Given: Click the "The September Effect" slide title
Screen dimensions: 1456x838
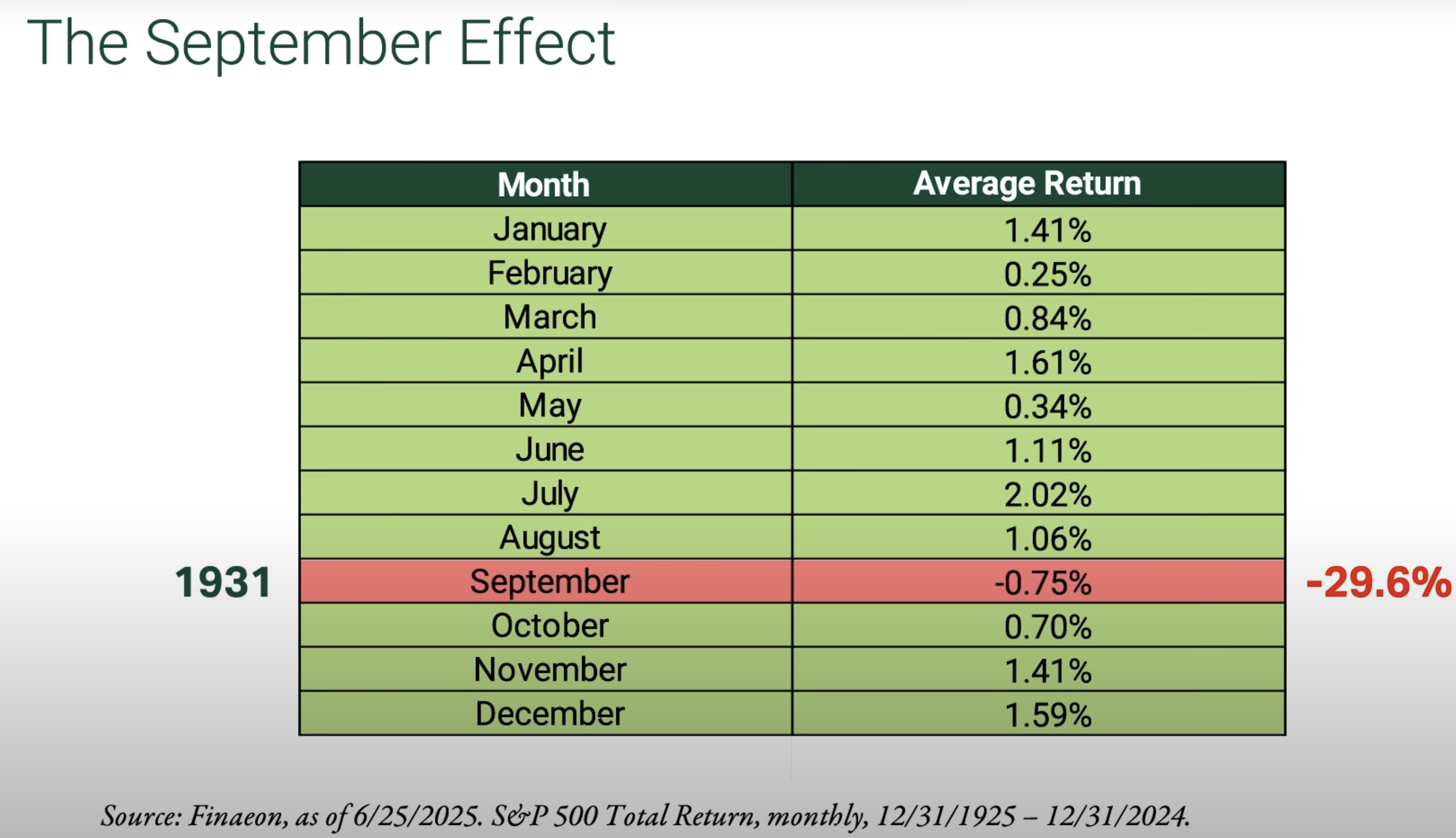Looking at the screenshot, I should tap(321, 43).
